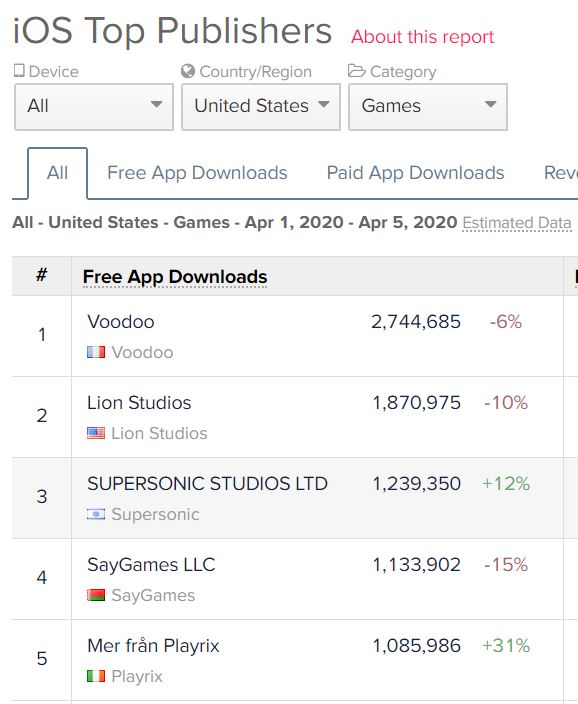
Task: Click the # rank column header
Action: pyautogui.click(x=42, y=275)
